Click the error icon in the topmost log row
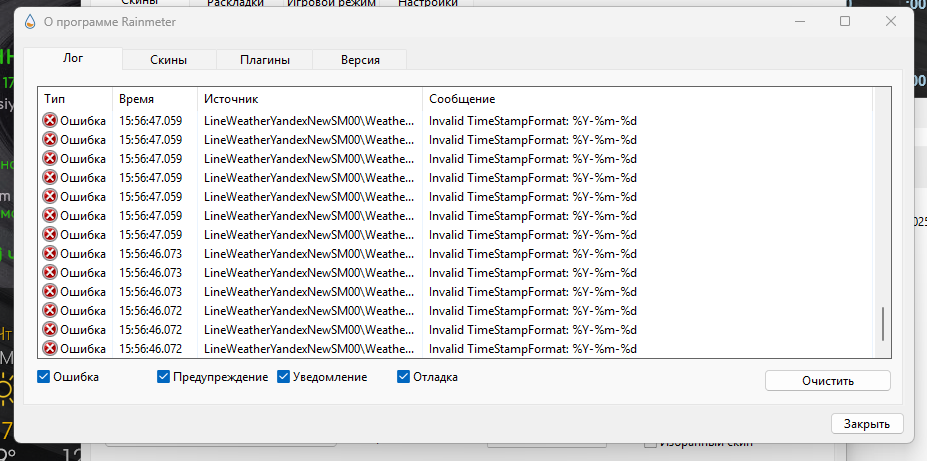 [x=50, y=121]
